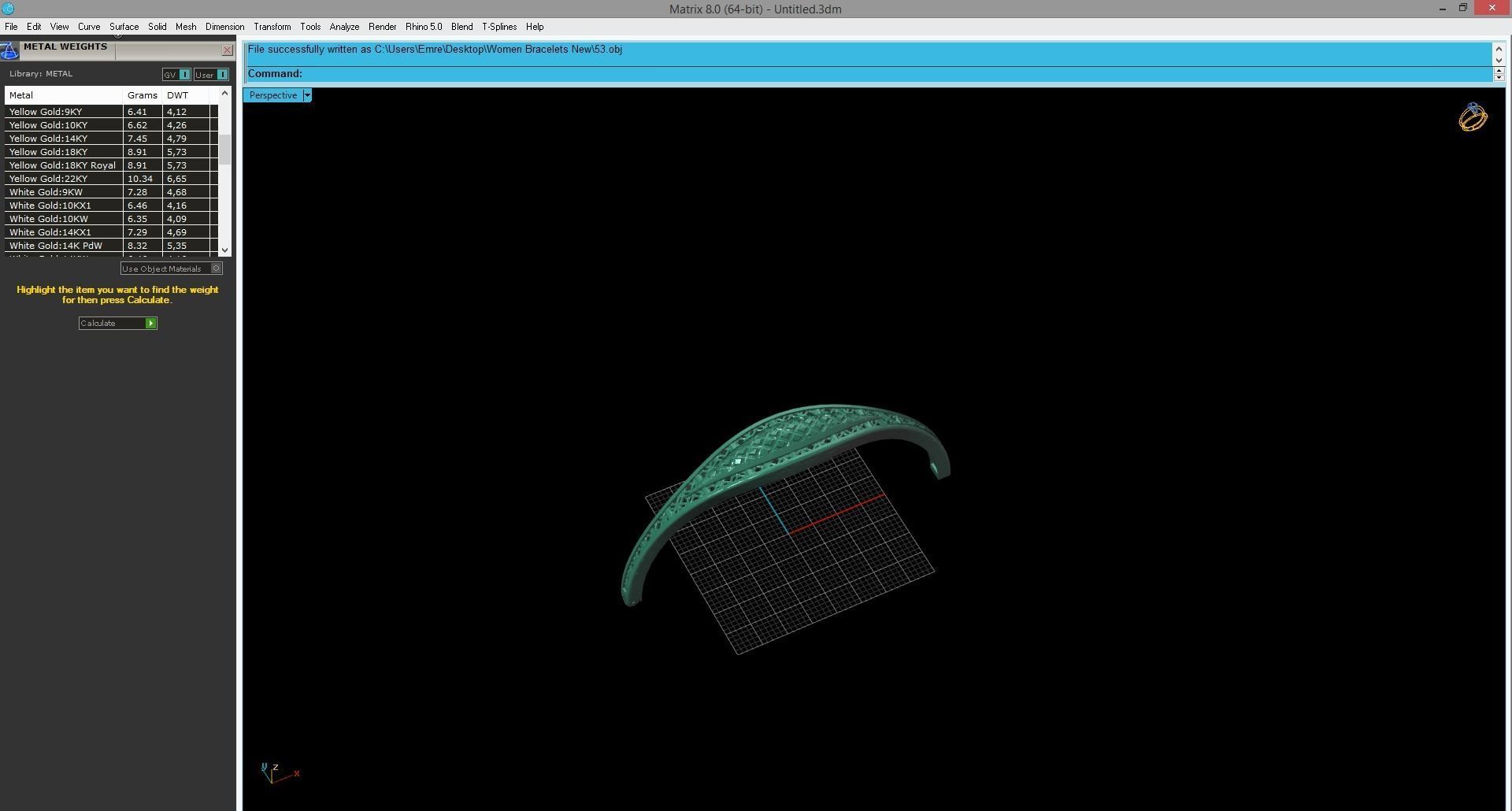Toggle Use Object Materials option
Image resolution: width=1512 pixels, height=811 pixels.
click(172, 268)
